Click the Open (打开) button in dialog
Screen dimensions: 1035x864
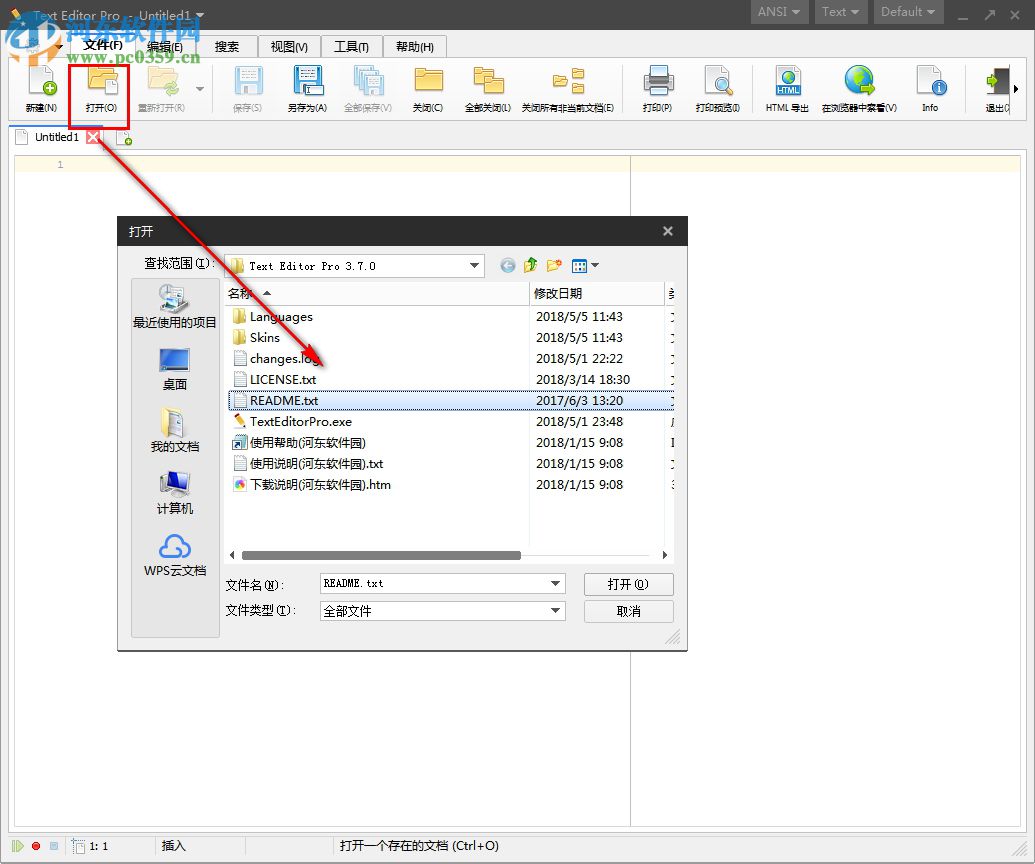click(628, 584)
